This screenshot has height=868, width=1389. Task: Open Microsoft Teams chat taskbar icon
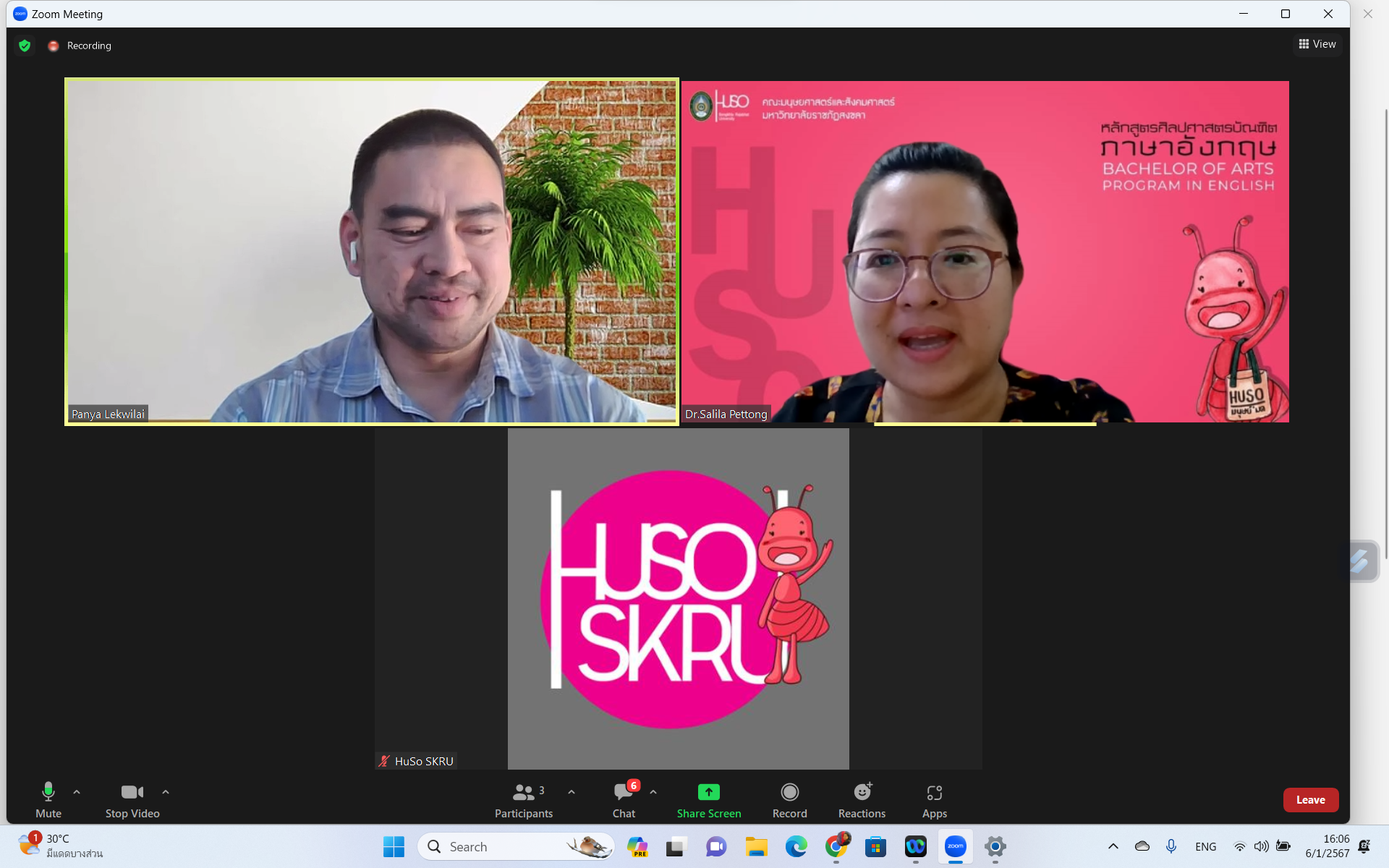[716, 846]
